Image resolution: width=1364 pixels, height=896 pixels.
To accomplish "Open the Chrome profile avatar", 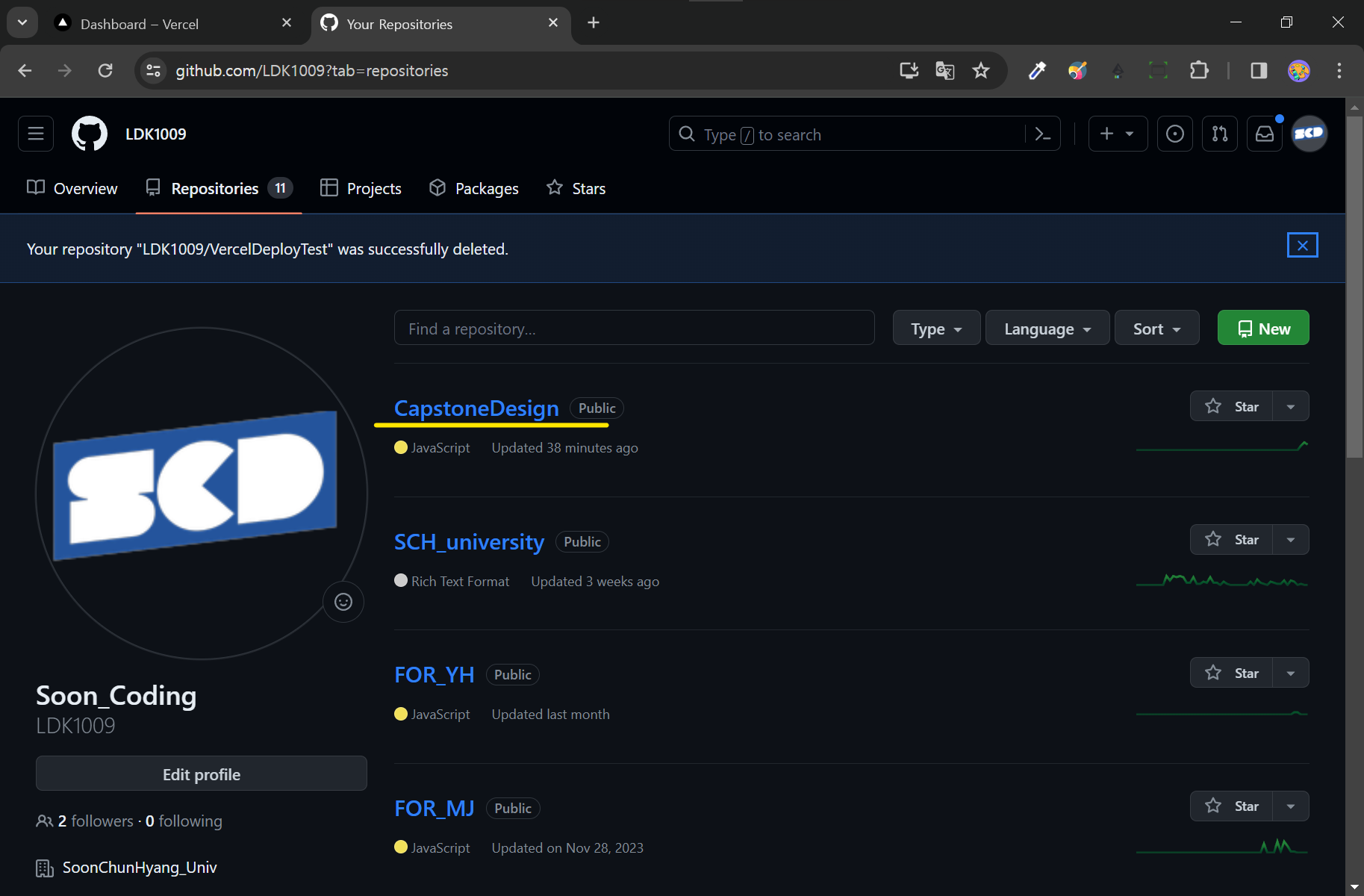I will [x=1299, y=70].
